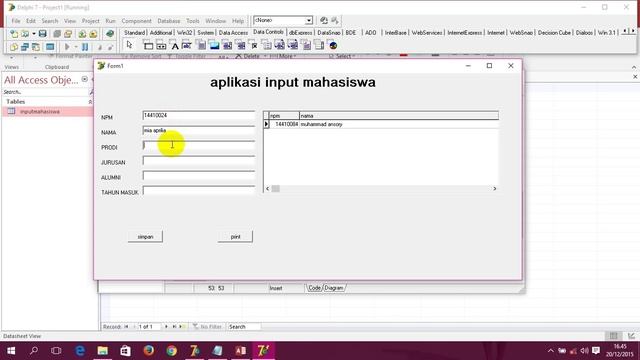Open the Component menu

(136, 21)
